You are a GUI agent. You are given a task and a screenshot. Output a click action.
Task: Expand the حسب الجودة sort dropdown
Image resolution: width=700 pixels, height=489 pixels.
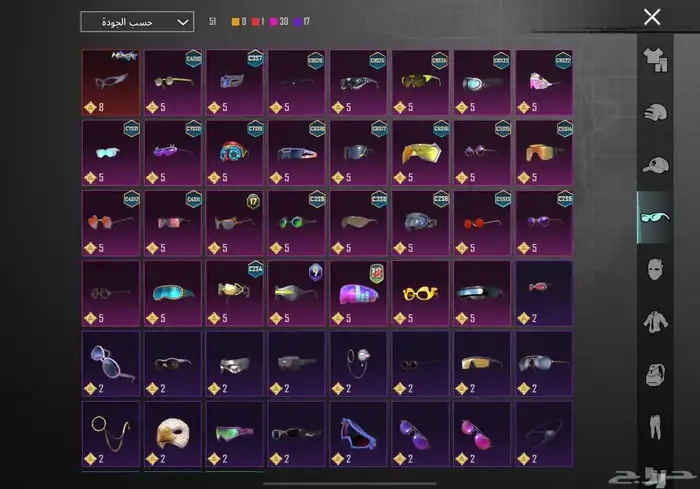[x=137, y=21]
